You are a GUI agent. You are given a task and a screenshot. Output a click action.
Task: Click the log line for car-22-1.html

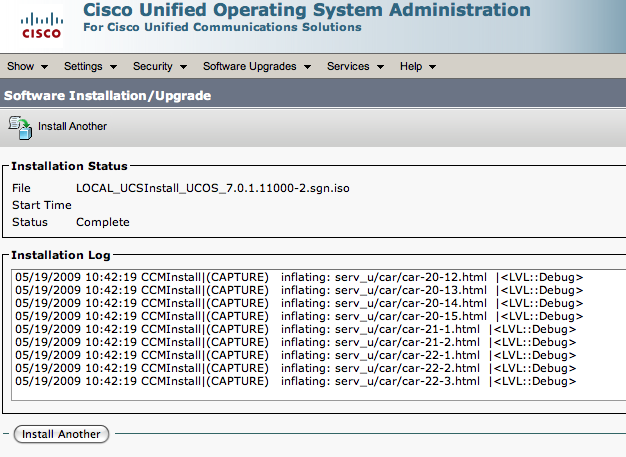click(x=295, y=355)
